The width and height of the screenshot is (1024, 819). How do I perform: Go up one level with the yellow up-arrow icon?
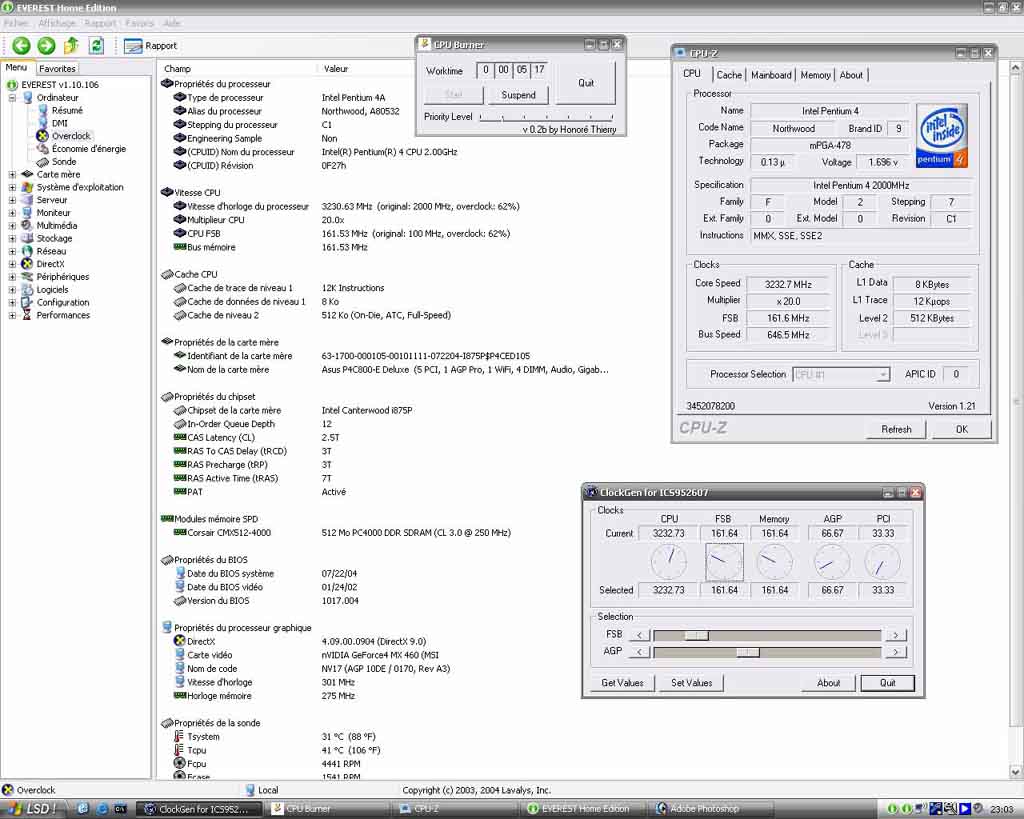[71, 46]
